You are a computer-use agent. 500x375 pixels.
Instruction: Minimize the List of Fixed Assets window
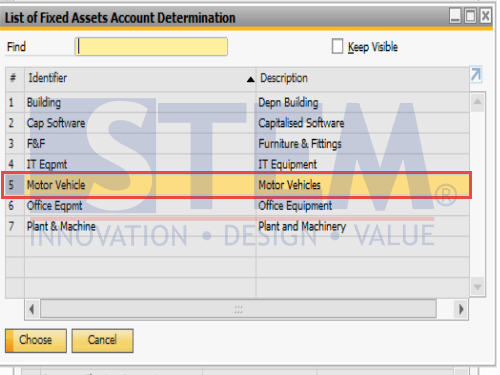(455, 16)
